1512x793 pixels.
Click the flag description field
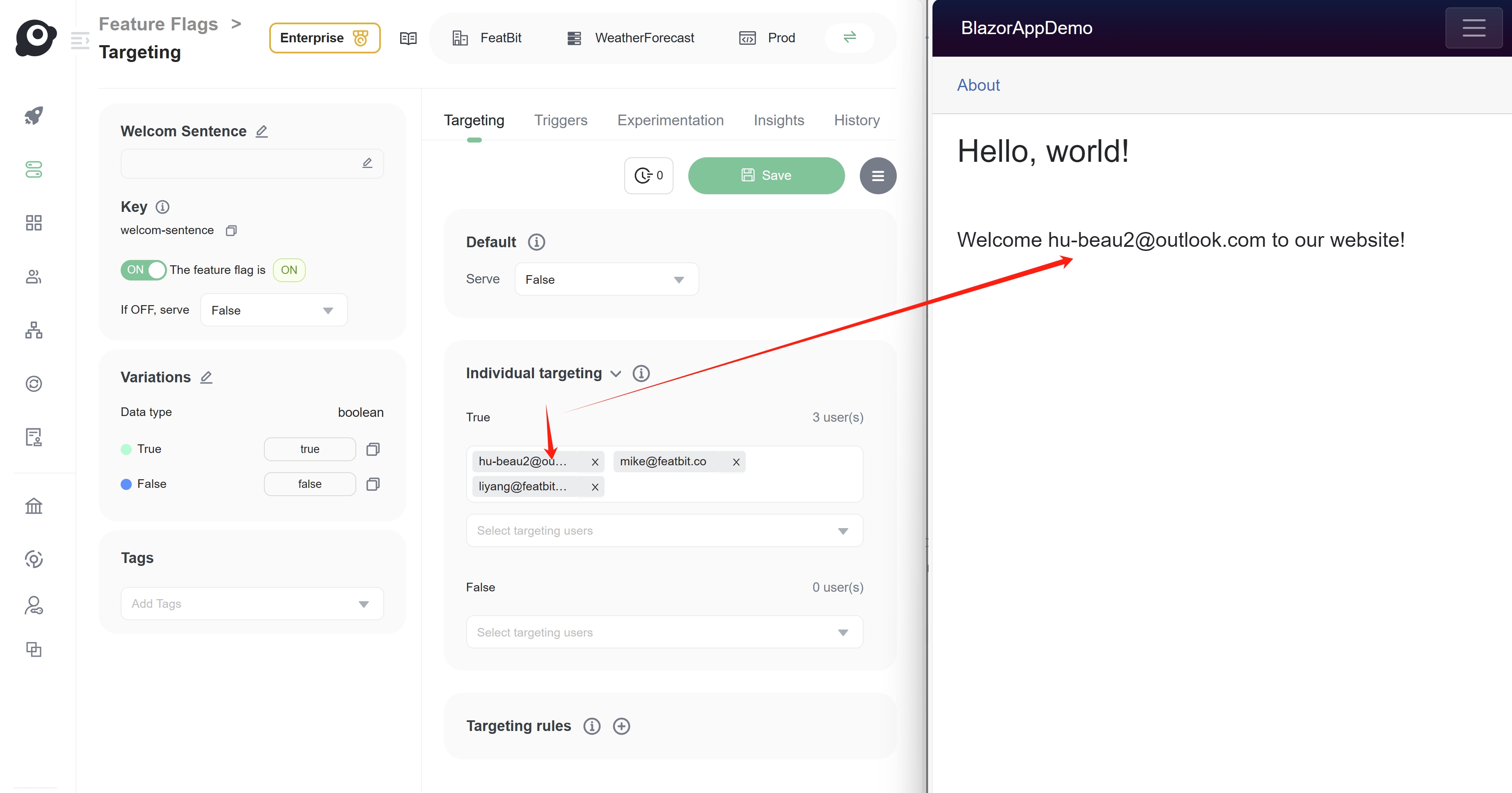point(252,163)
